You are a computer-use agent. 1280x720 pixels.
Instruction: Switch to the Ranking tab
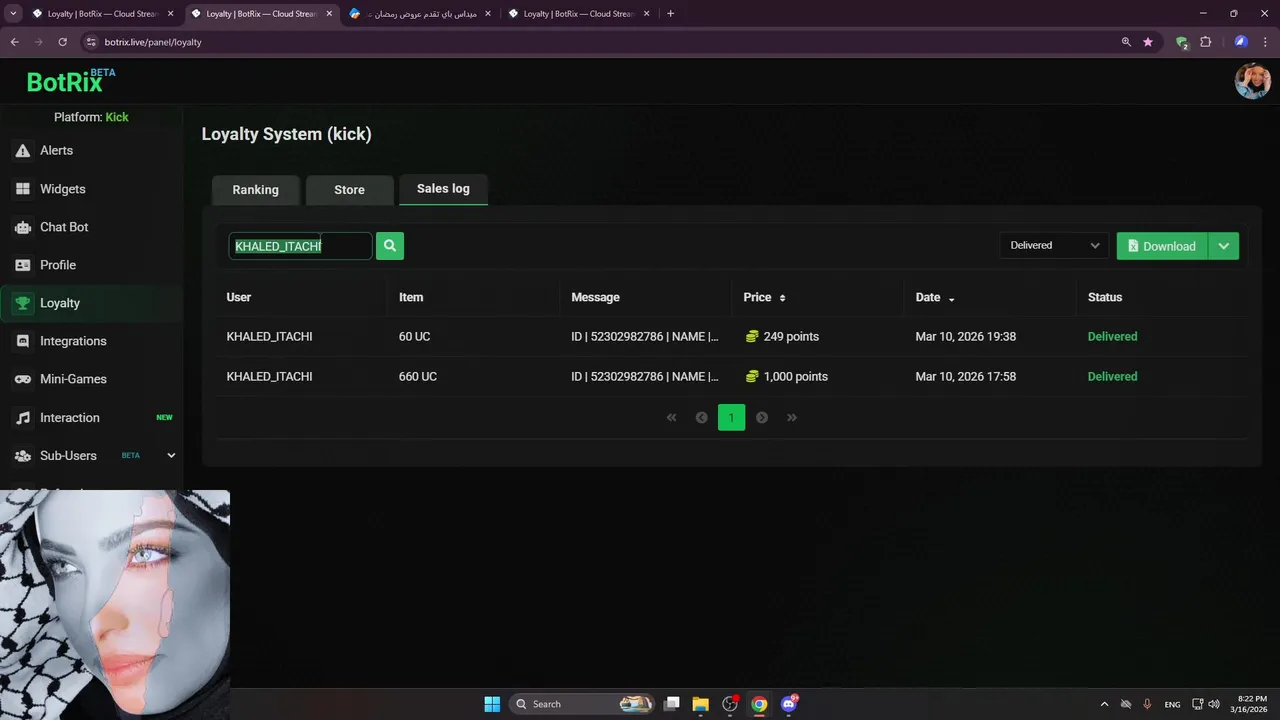[x=256, y=189]
